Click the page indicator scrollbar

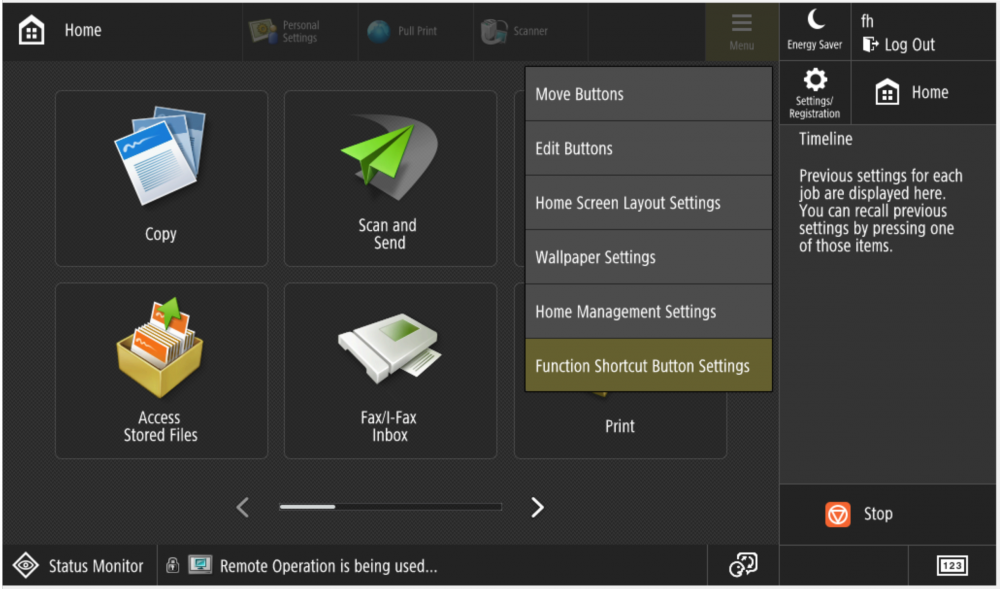pyautogui.click(x=390, y=507)
